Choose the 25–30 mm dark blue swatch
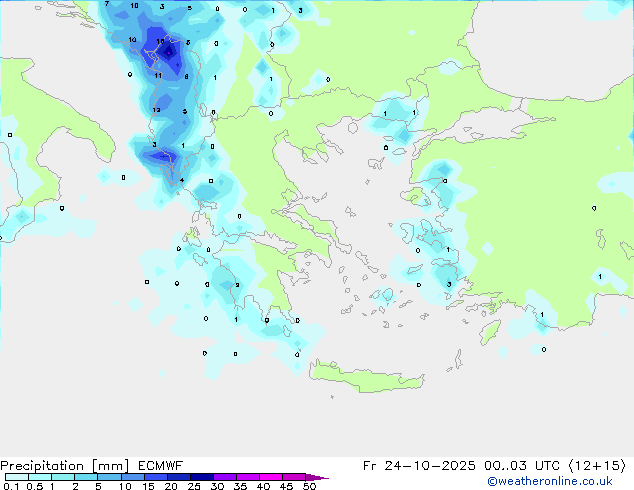 (201, 477)
